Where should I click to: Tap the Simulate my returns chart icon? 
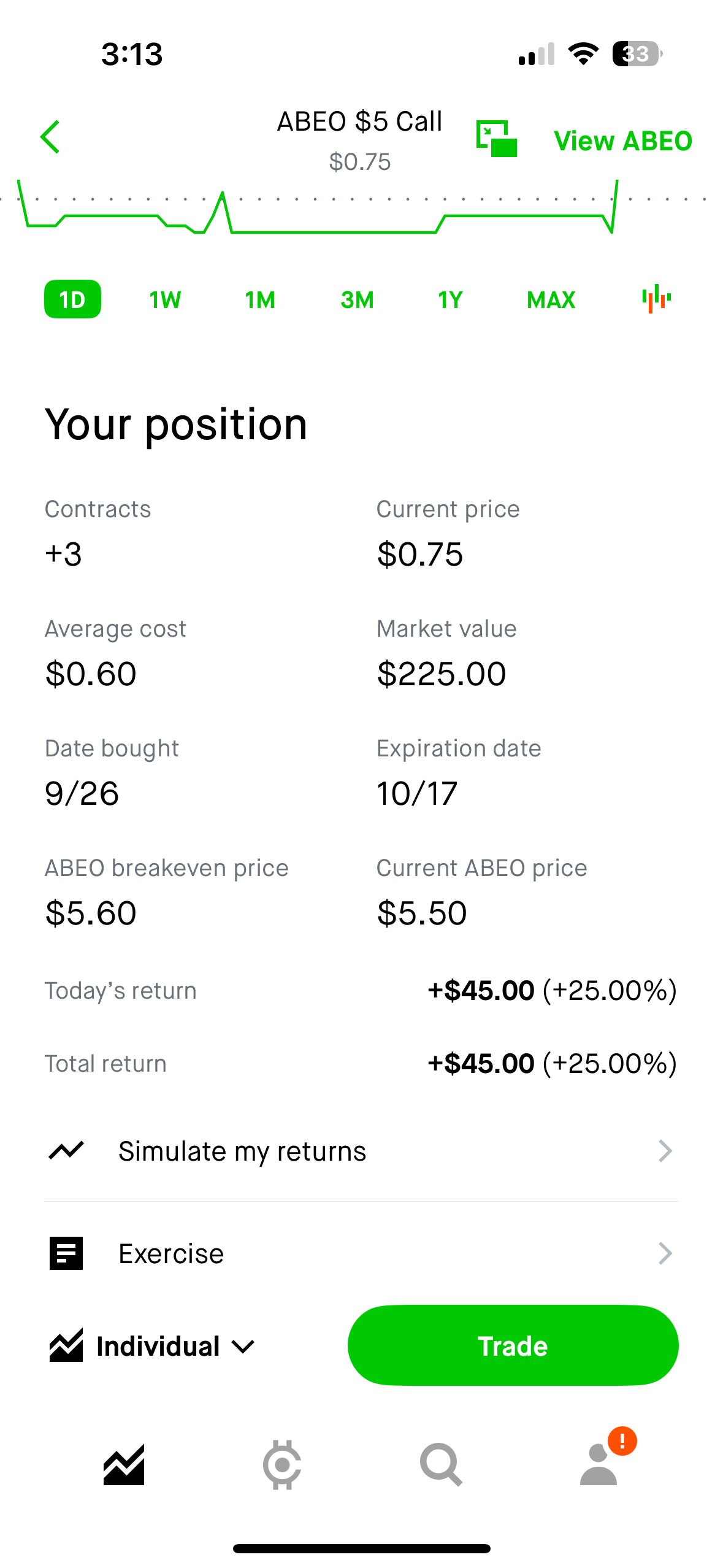(66, 1151)
